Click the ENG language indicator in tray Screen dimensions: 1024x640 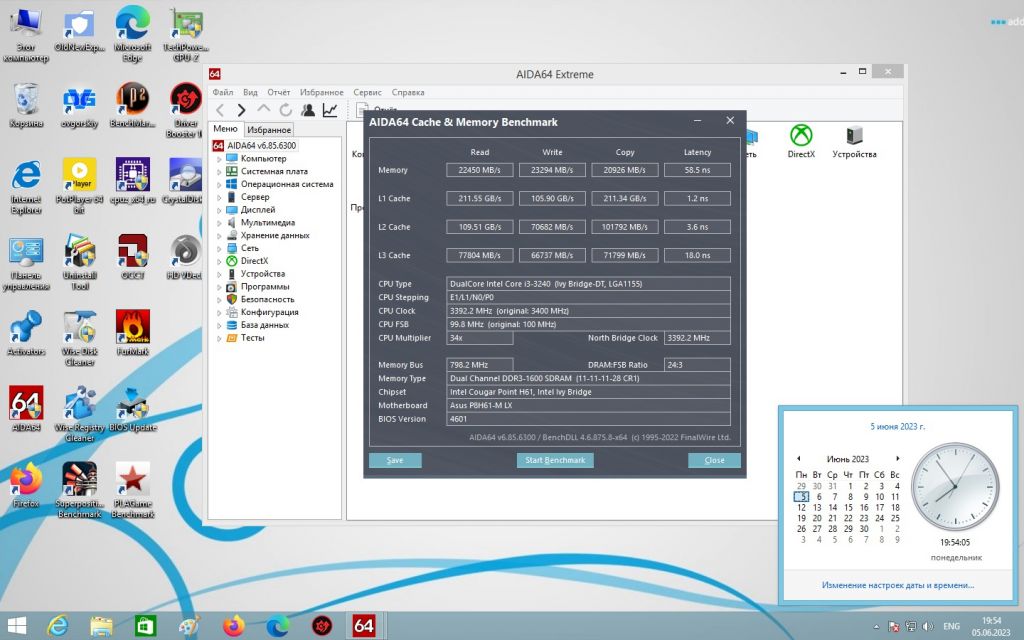(x=952, y=626)
